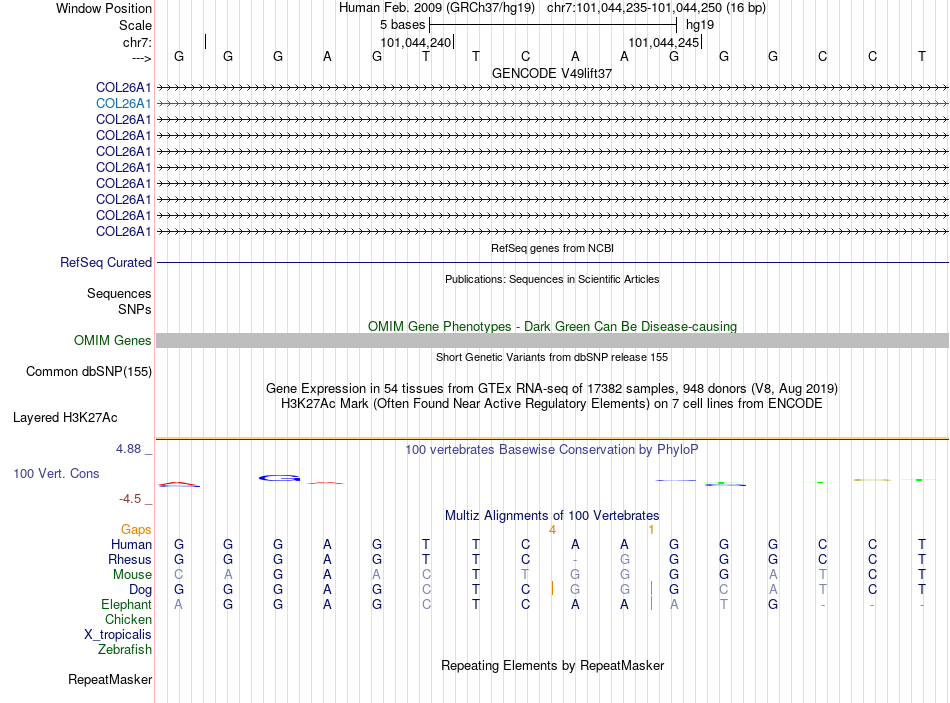The image size is (950, 703).
Task: Click the orange gap count 4 marker
Action: [x=552, y=530]
